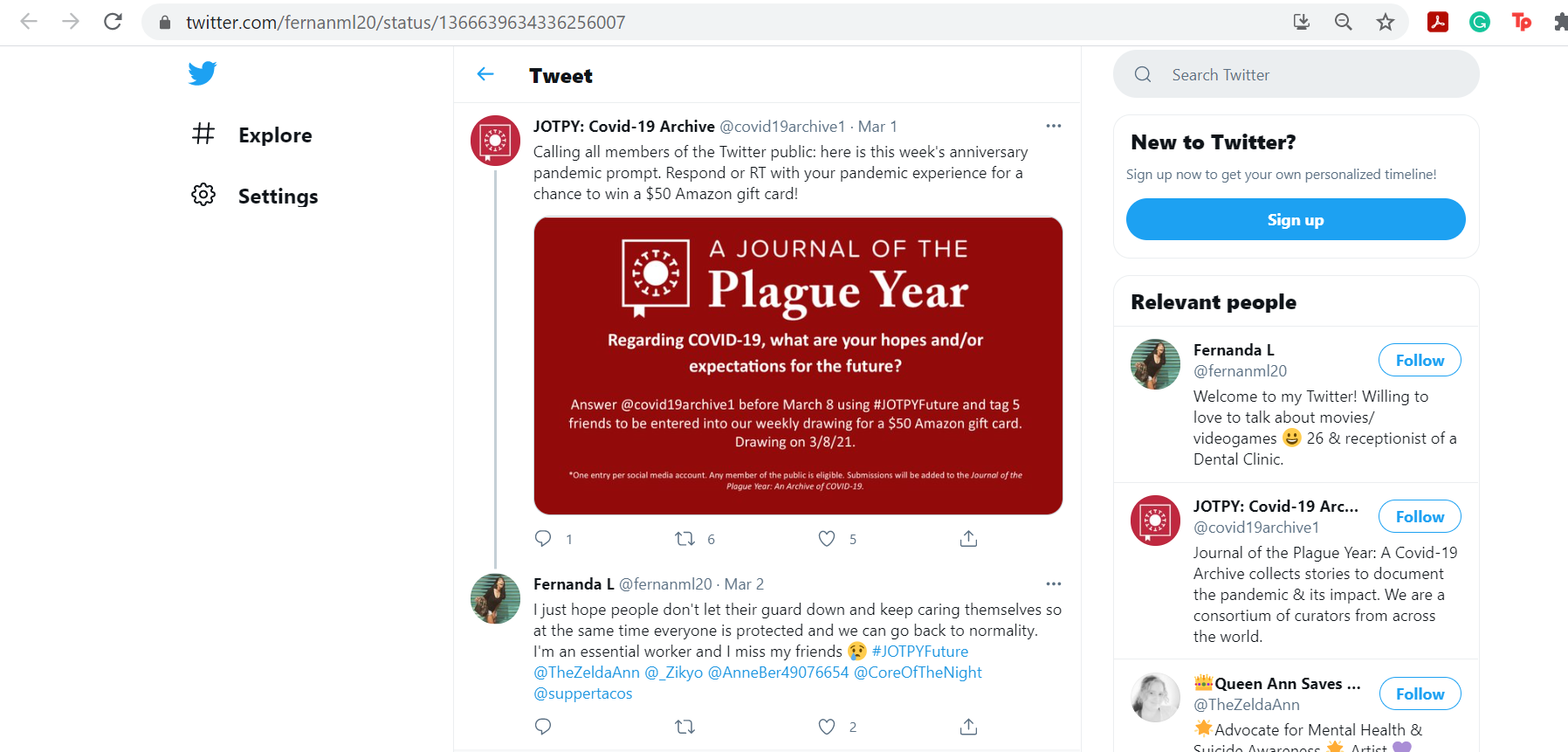
Task: Follow Fernanda L in Relevant people
Action: coord(1420,361)
